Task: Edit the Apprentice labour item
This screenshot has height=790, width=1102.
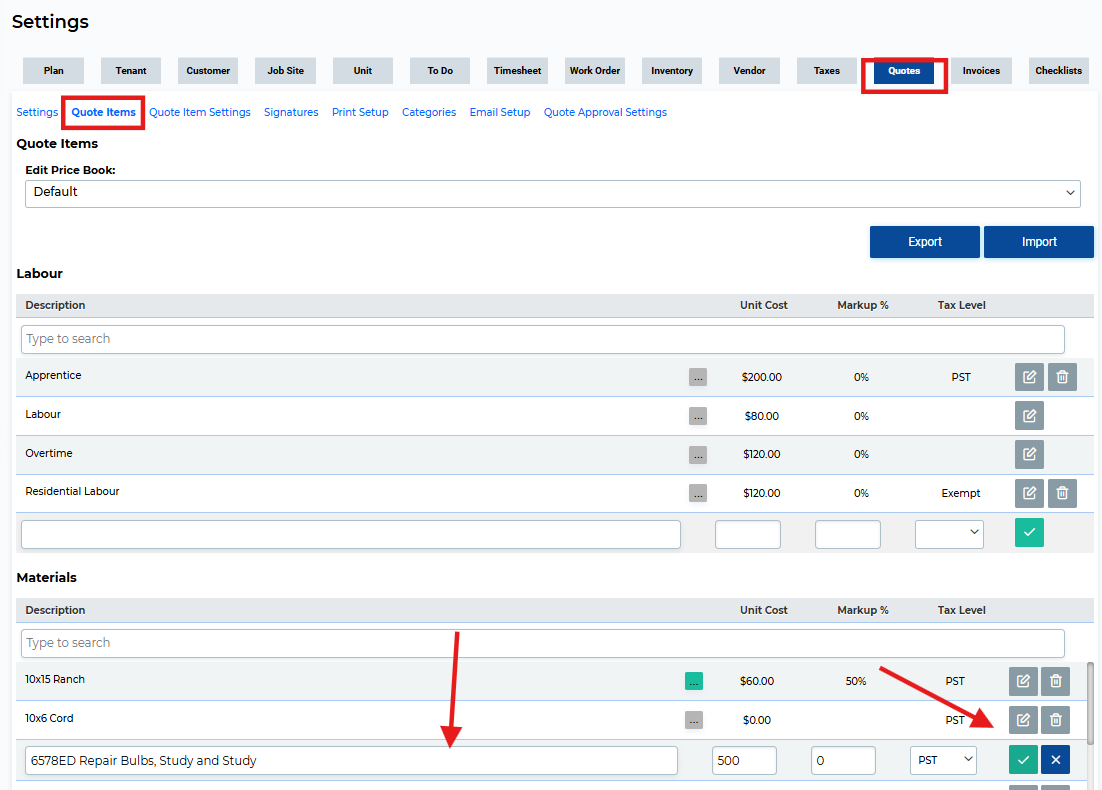Action: tap(1029, 377)
